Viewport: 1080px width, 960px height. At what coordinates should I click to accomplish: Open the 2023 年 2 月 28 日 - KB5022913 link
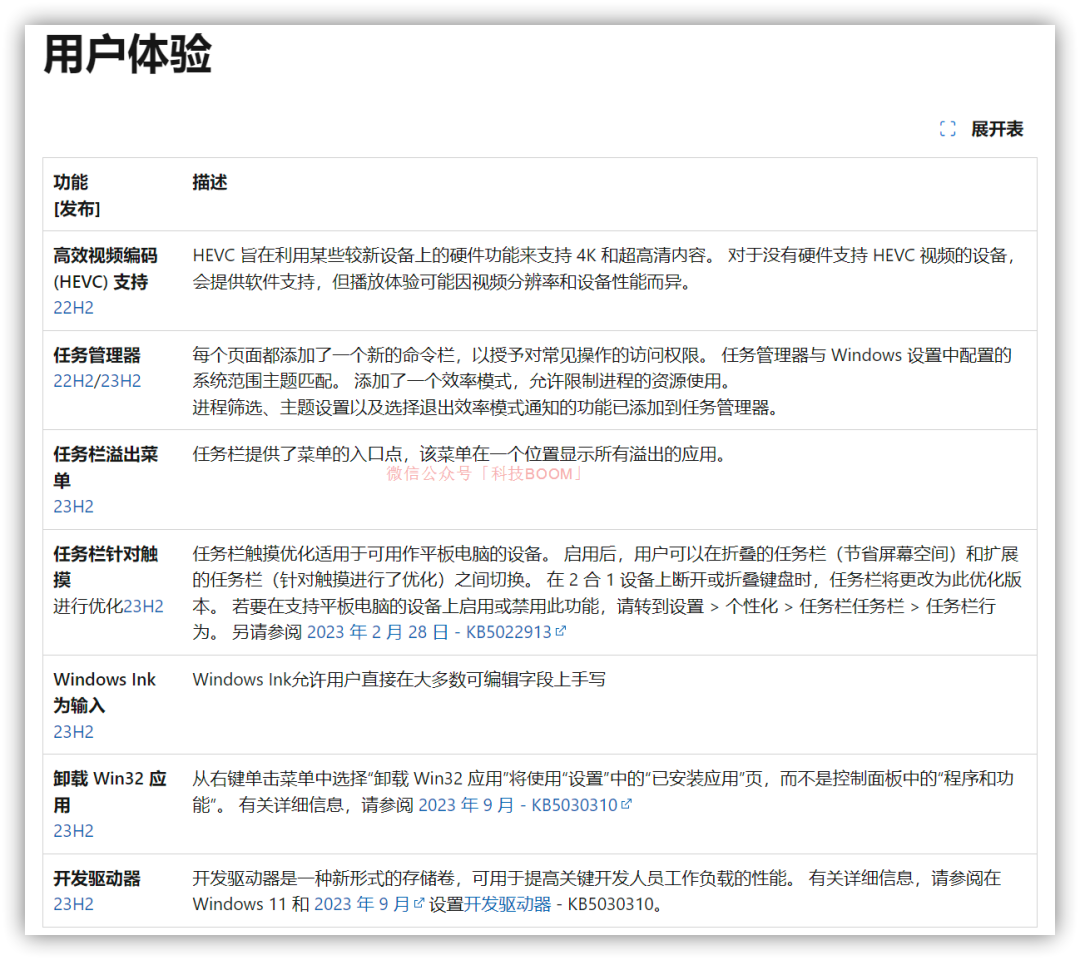click(x=429, y=632)
